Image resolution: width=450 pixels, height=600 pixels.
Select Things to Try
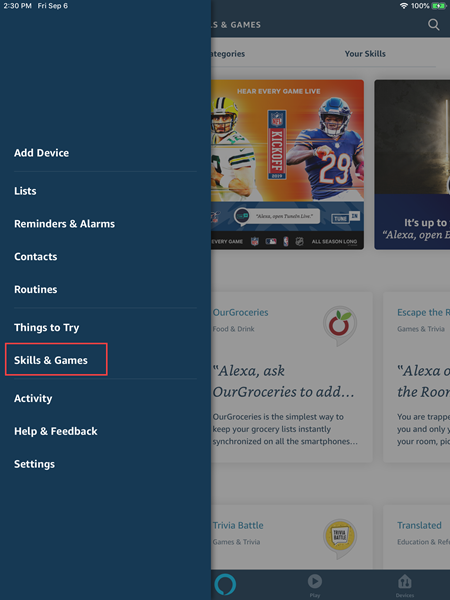click(x=47, y=328)
